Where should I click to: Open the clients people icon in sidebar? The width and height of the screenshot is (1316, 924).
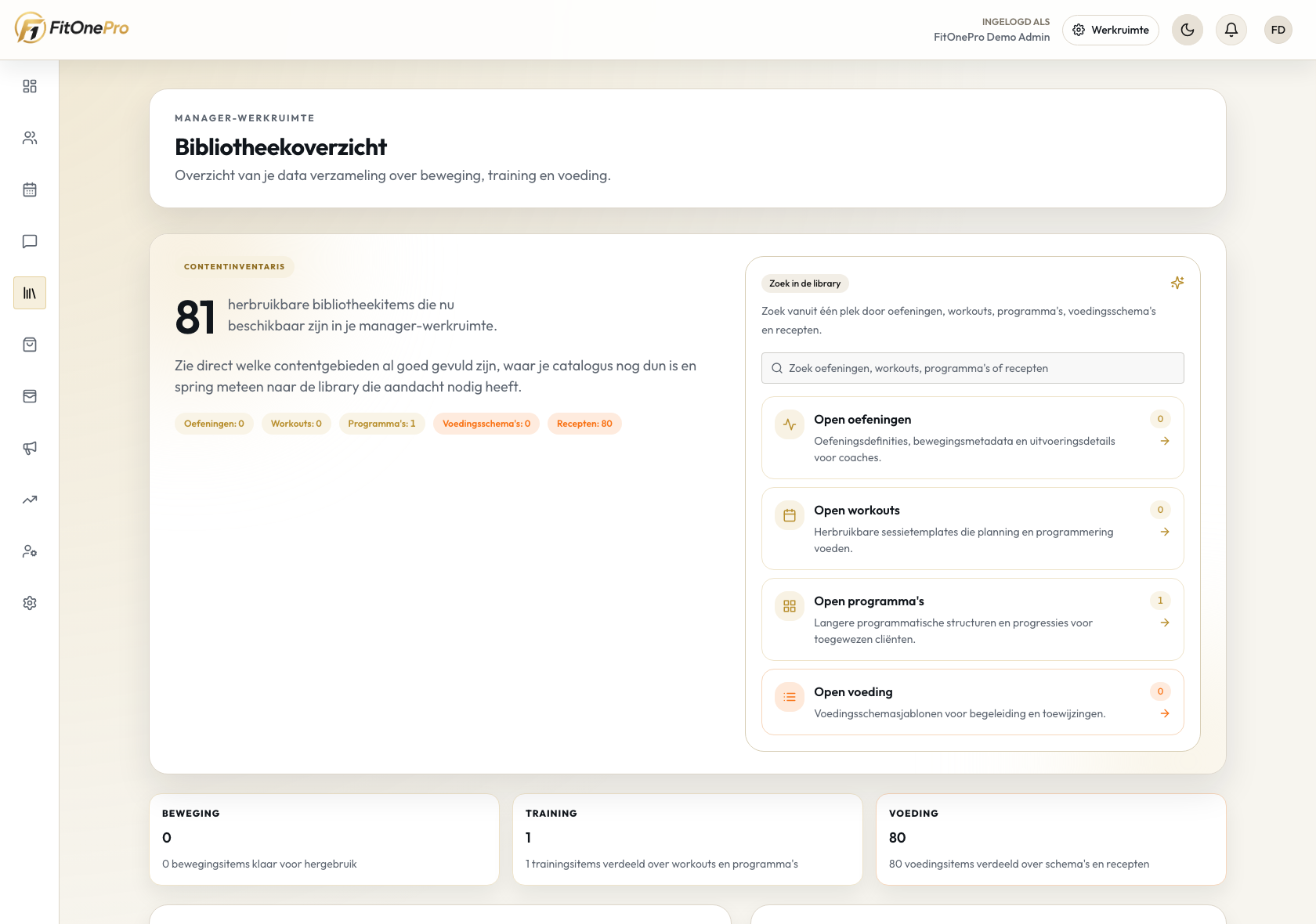pyautogui.click(x=30, y=138)
